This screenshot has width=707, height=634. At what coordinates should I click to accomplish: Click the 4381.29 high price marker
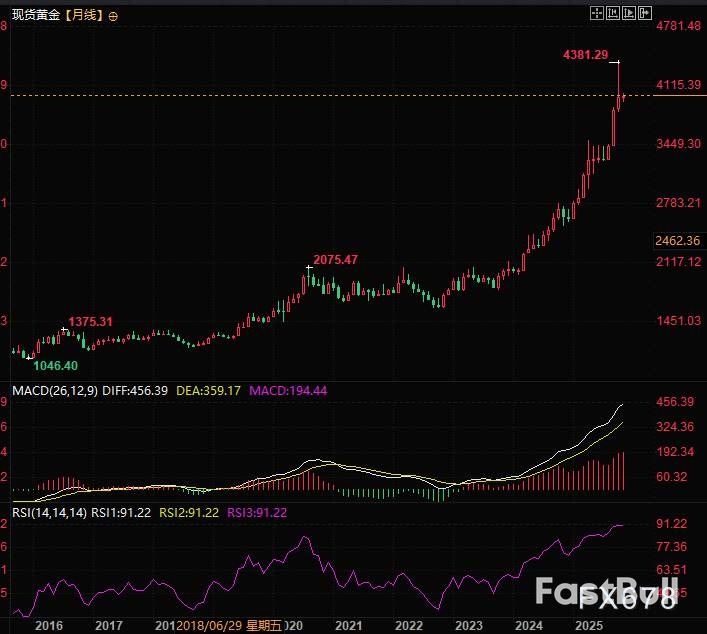click(x=586, y=55)
